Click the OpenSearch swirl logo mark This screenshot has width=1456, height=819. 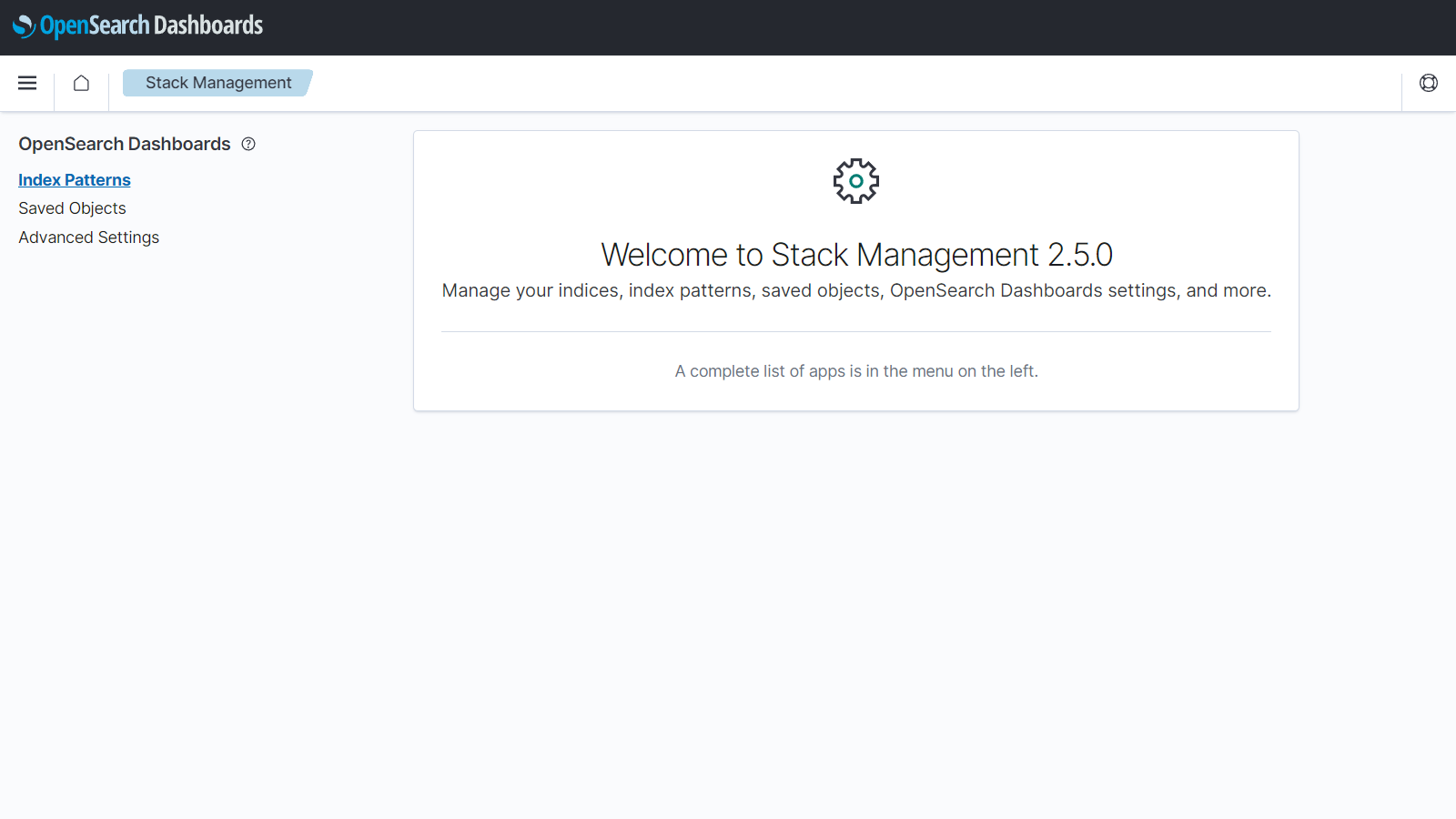pyautogui.click(x=24, y=26)
